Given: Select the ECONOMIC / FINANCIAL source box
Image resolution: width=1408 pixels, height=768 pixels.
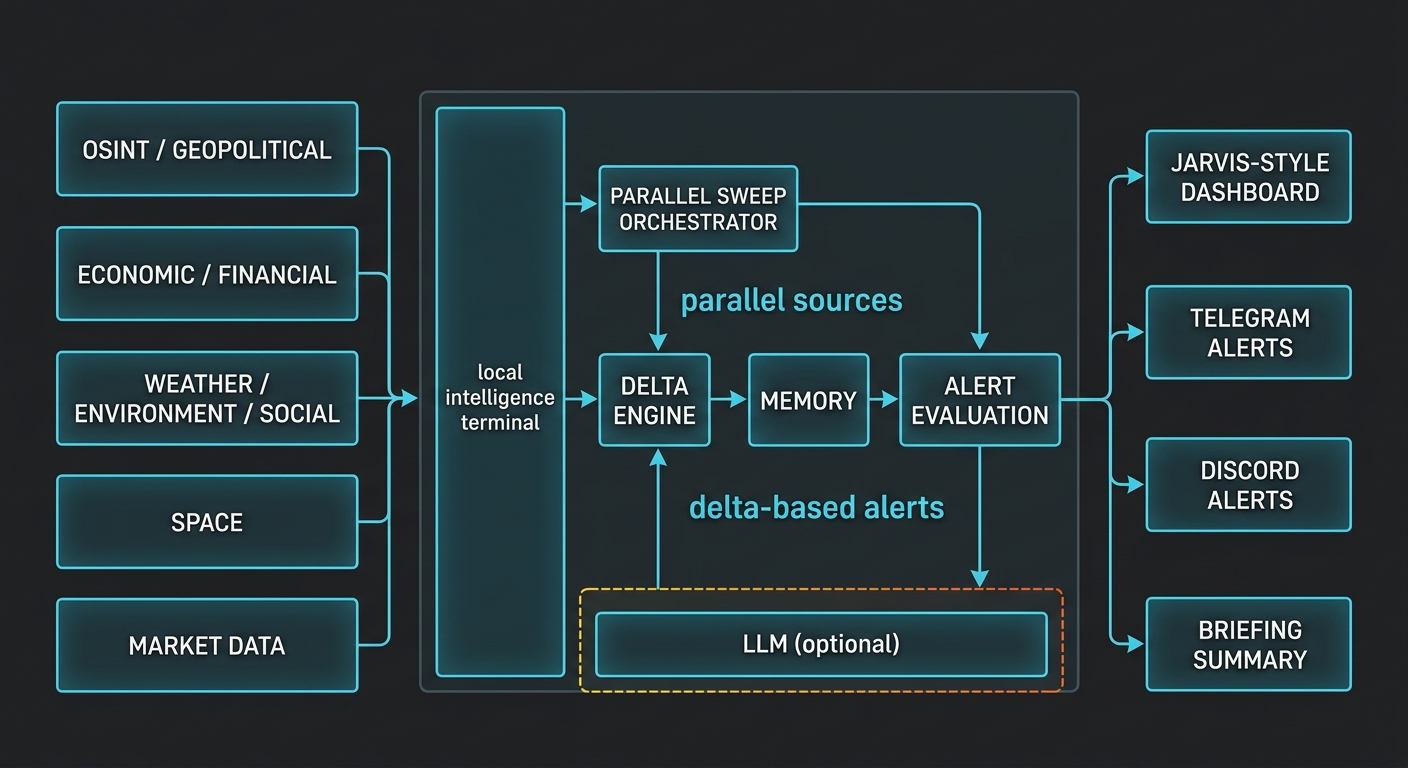Looking at the screenshot, I should 207,274.
